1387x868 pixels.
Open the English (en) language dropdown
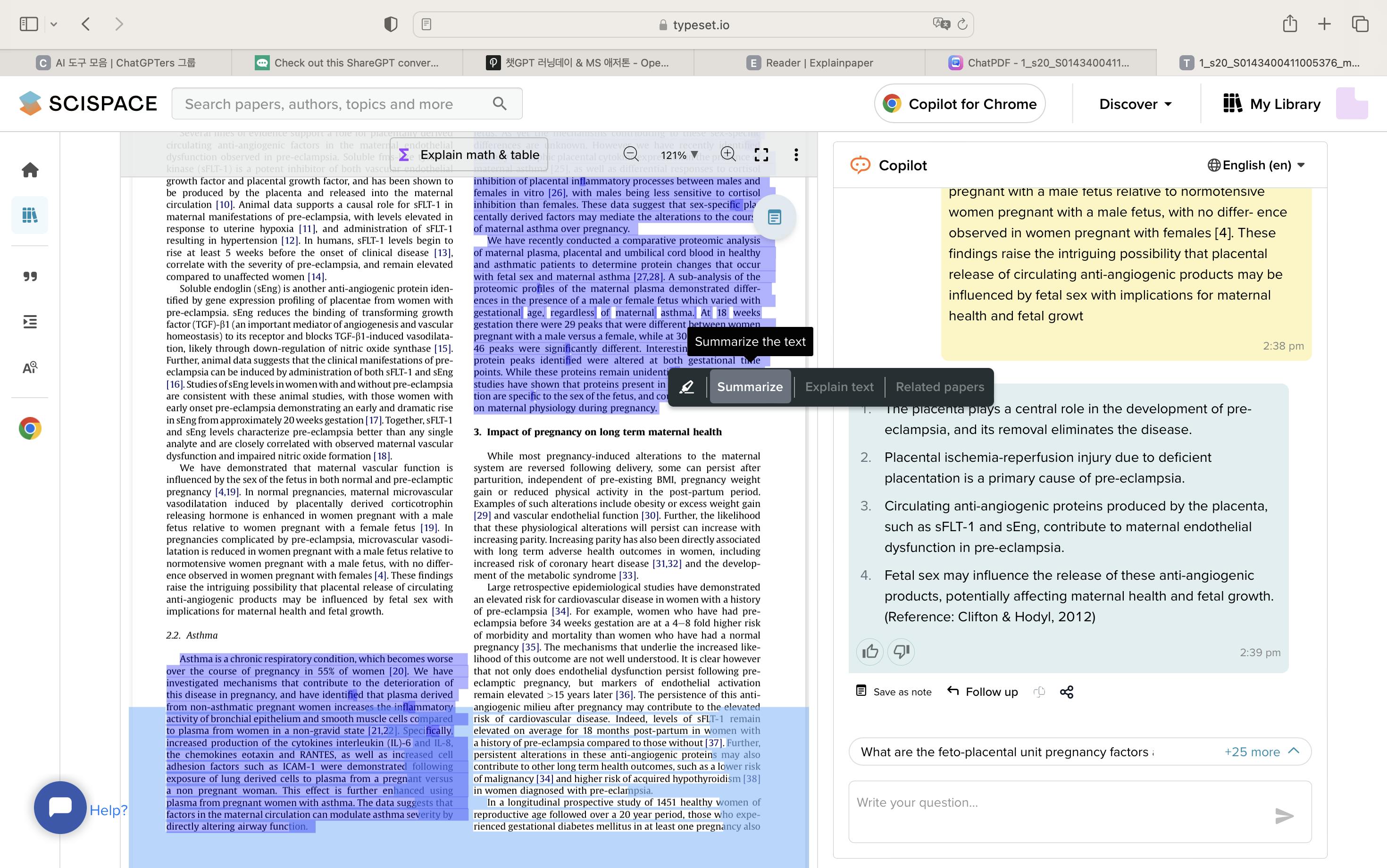coord(1256,165)
